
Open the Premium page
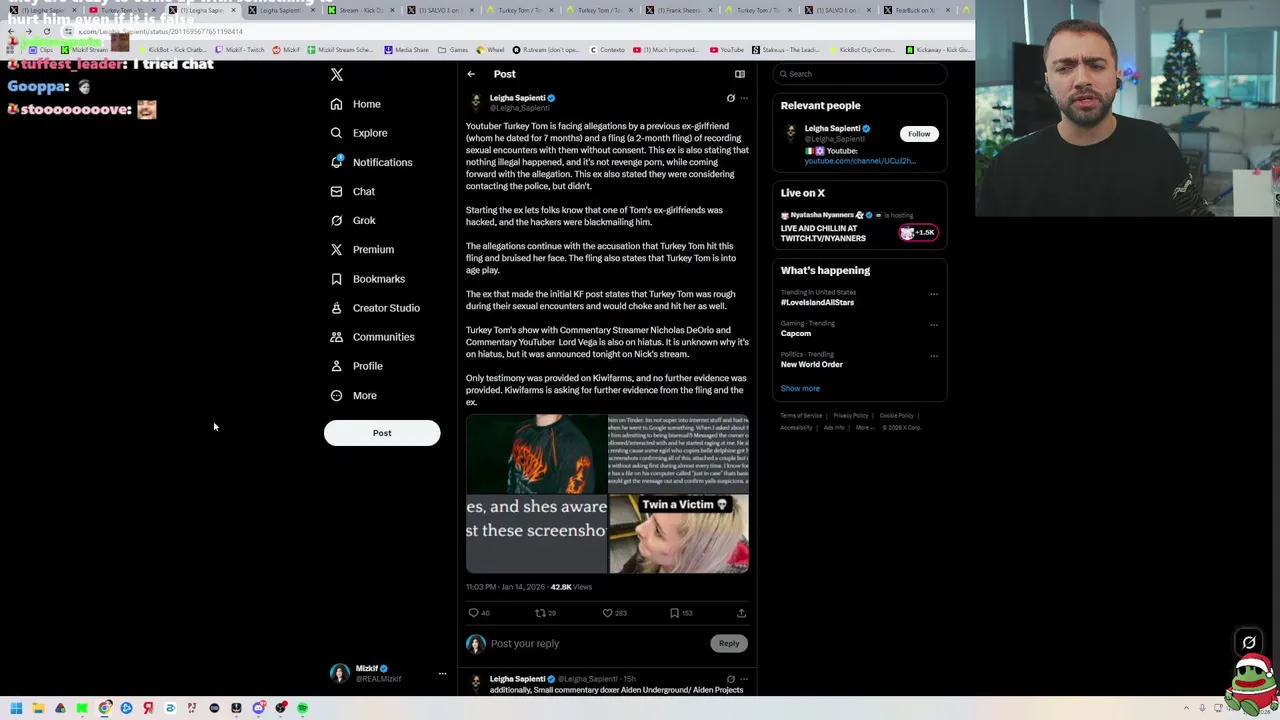pyautogui.click(x=362, y=249)
